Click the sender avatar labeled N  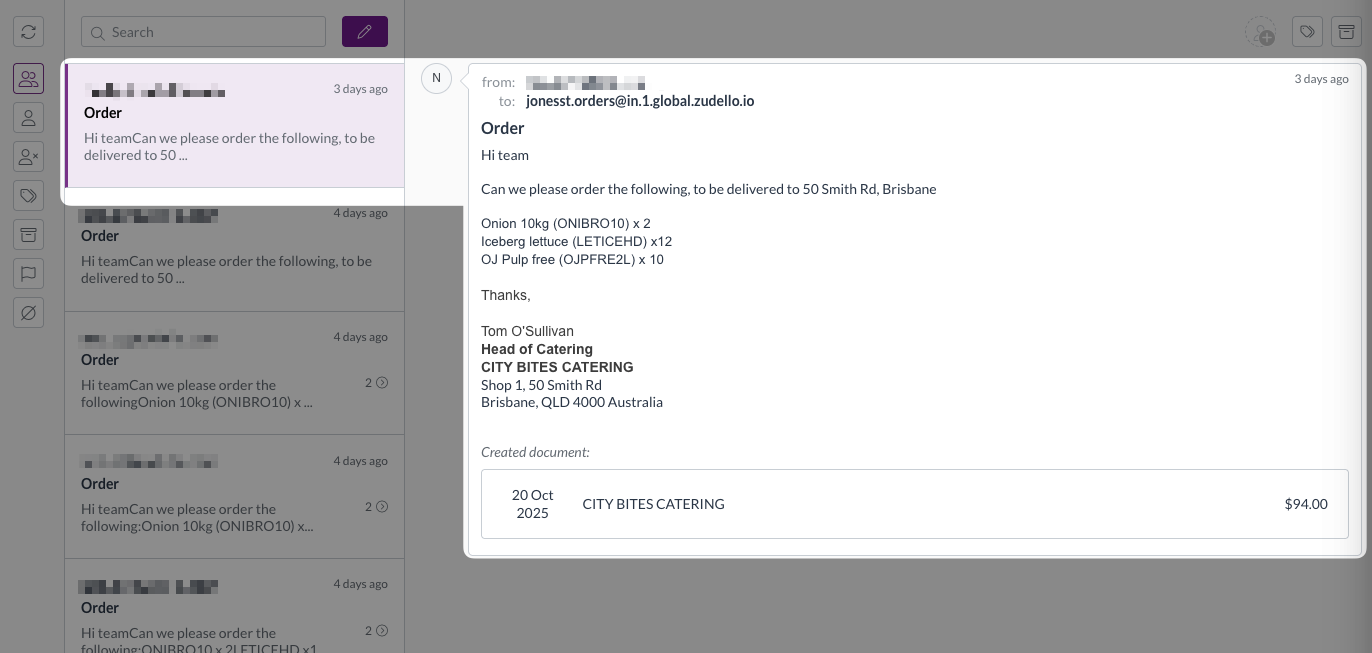(436, 78)
